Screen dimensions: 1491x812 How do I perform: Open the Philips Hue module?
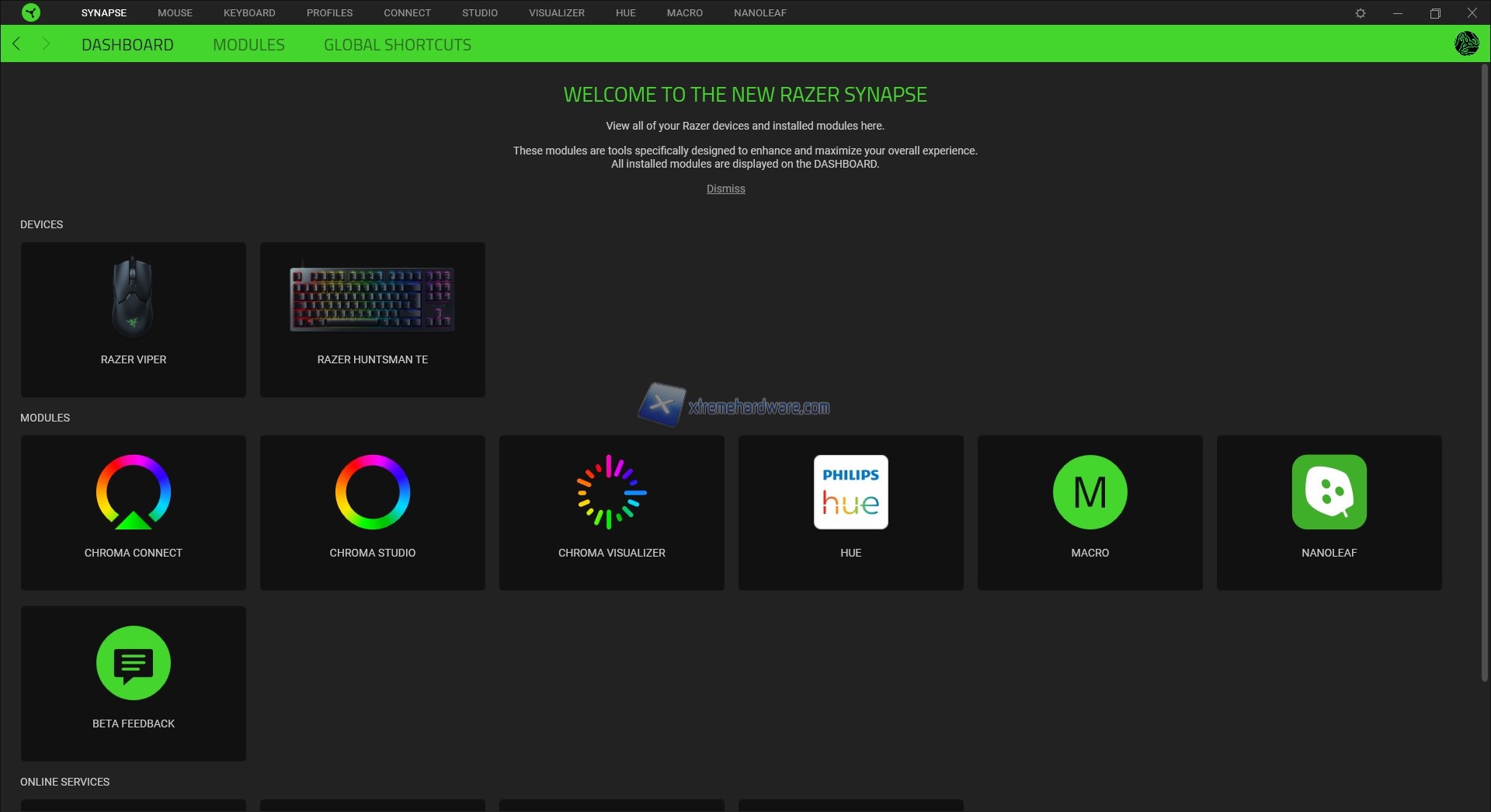pos(851,512)
